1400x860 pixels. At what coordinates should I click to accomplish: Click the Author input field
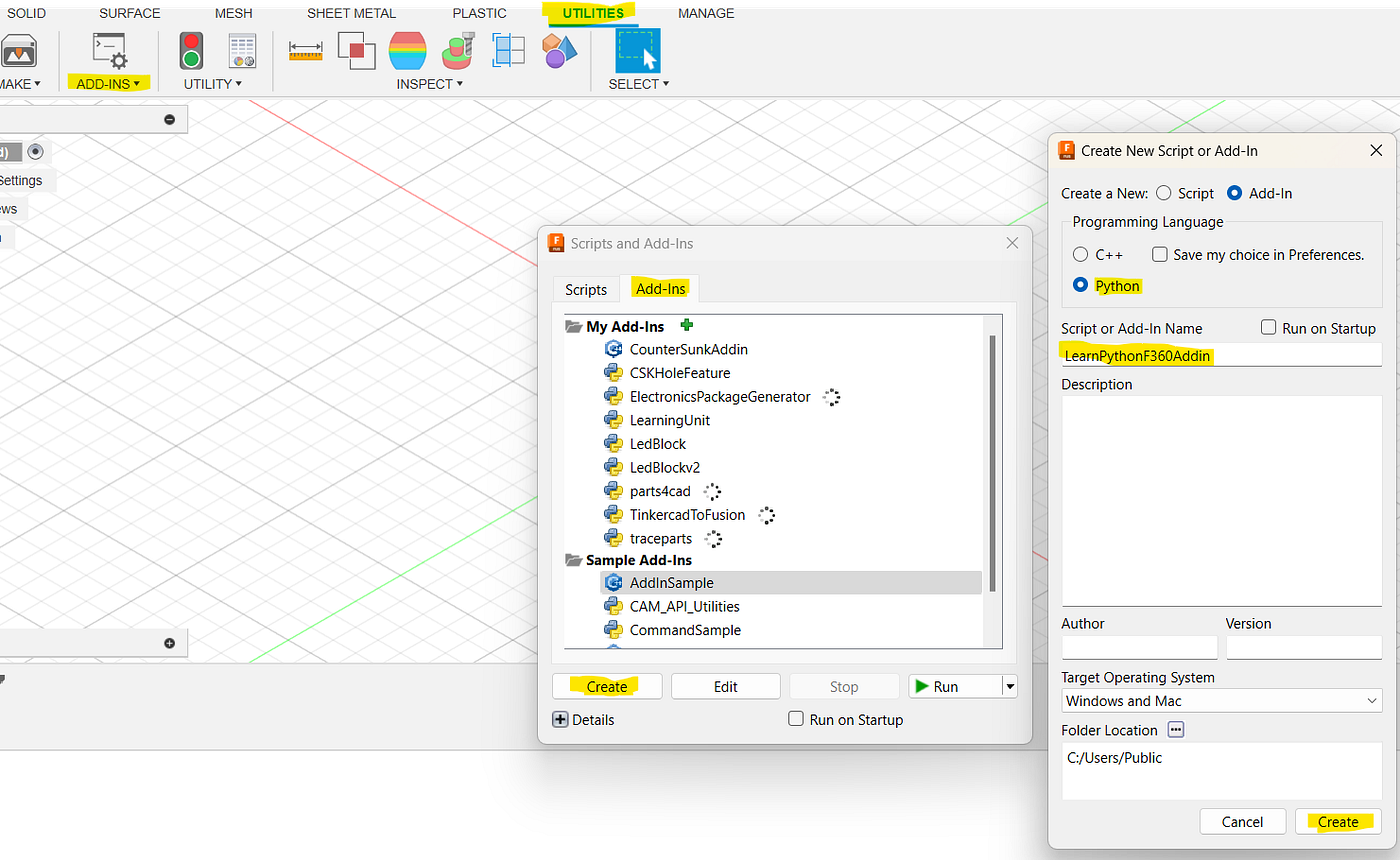click(x=1140, y=647)
